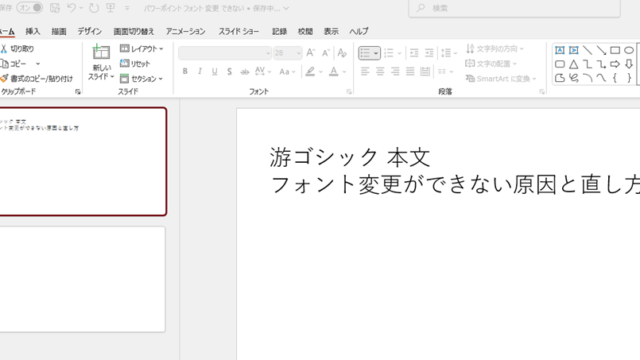Select the right arrow shape
640x360 pixels.
[x=615, y=64]
